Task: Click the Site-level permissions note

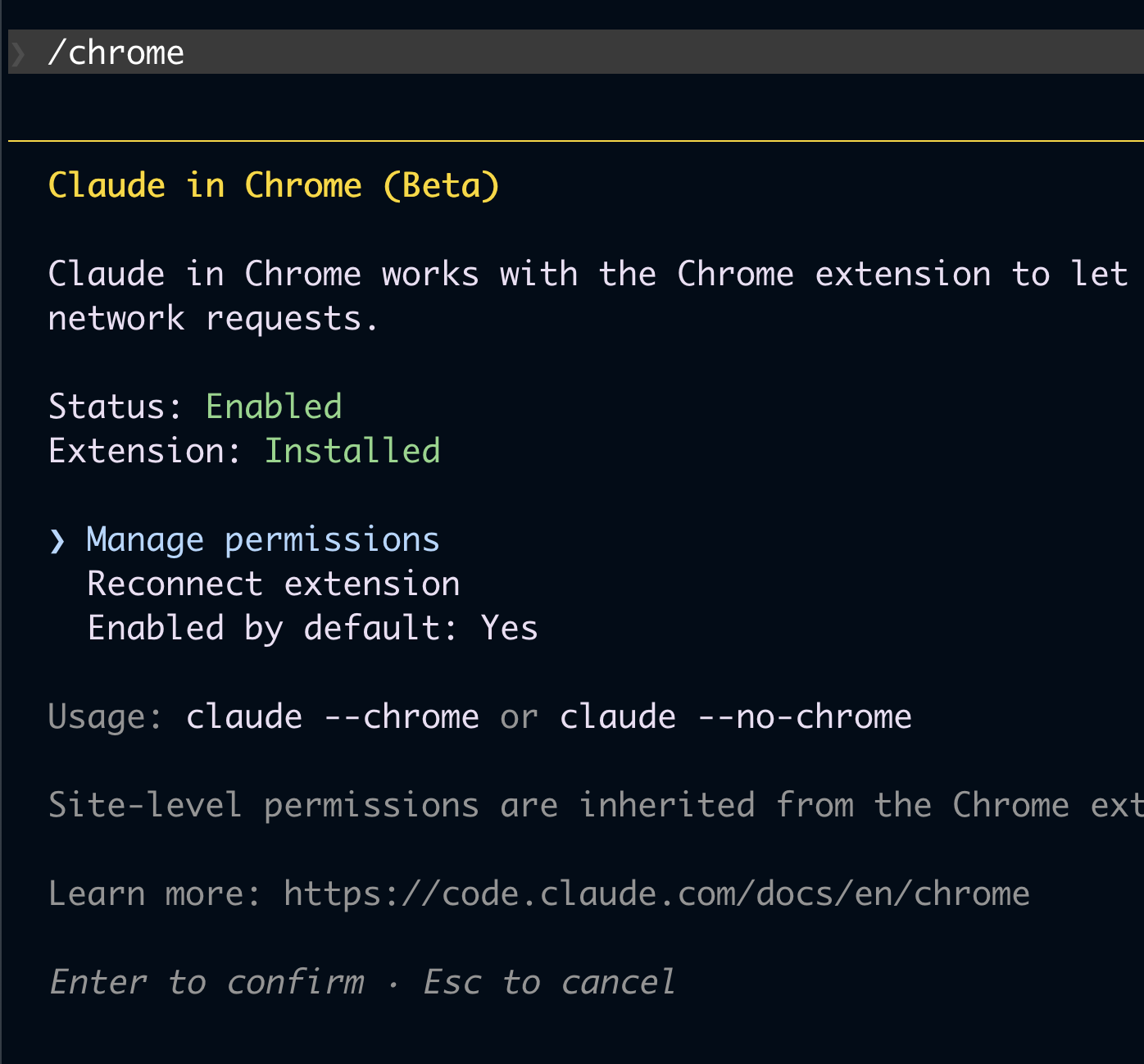Action: tap(597, 805)
